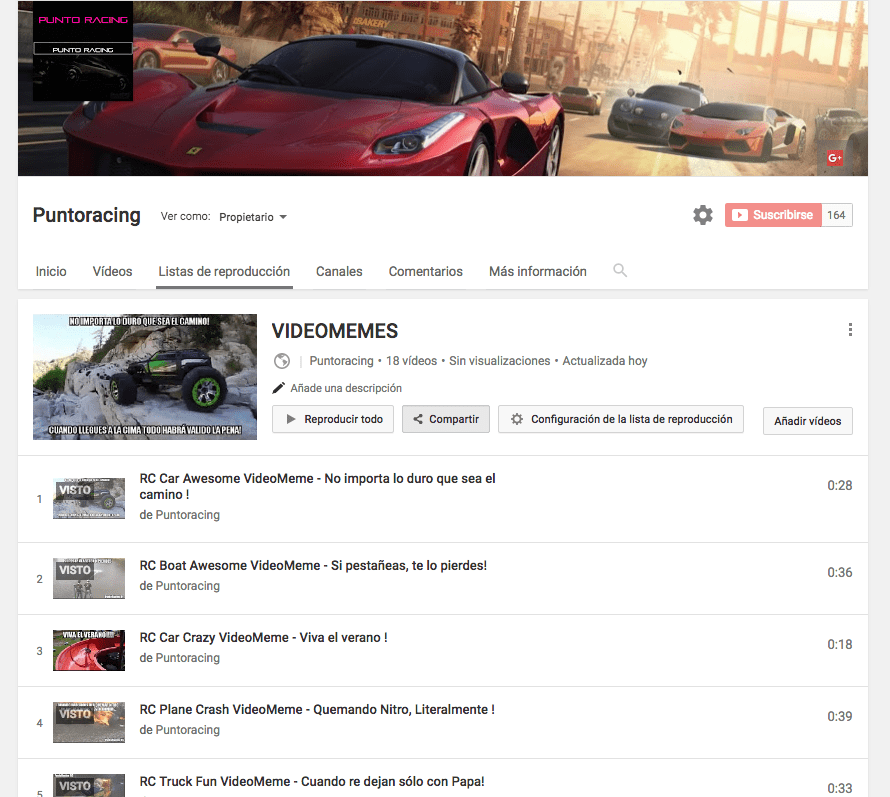Click the Puntoracing channel name heading
The image size is (890, 797).
pos(87,216)
